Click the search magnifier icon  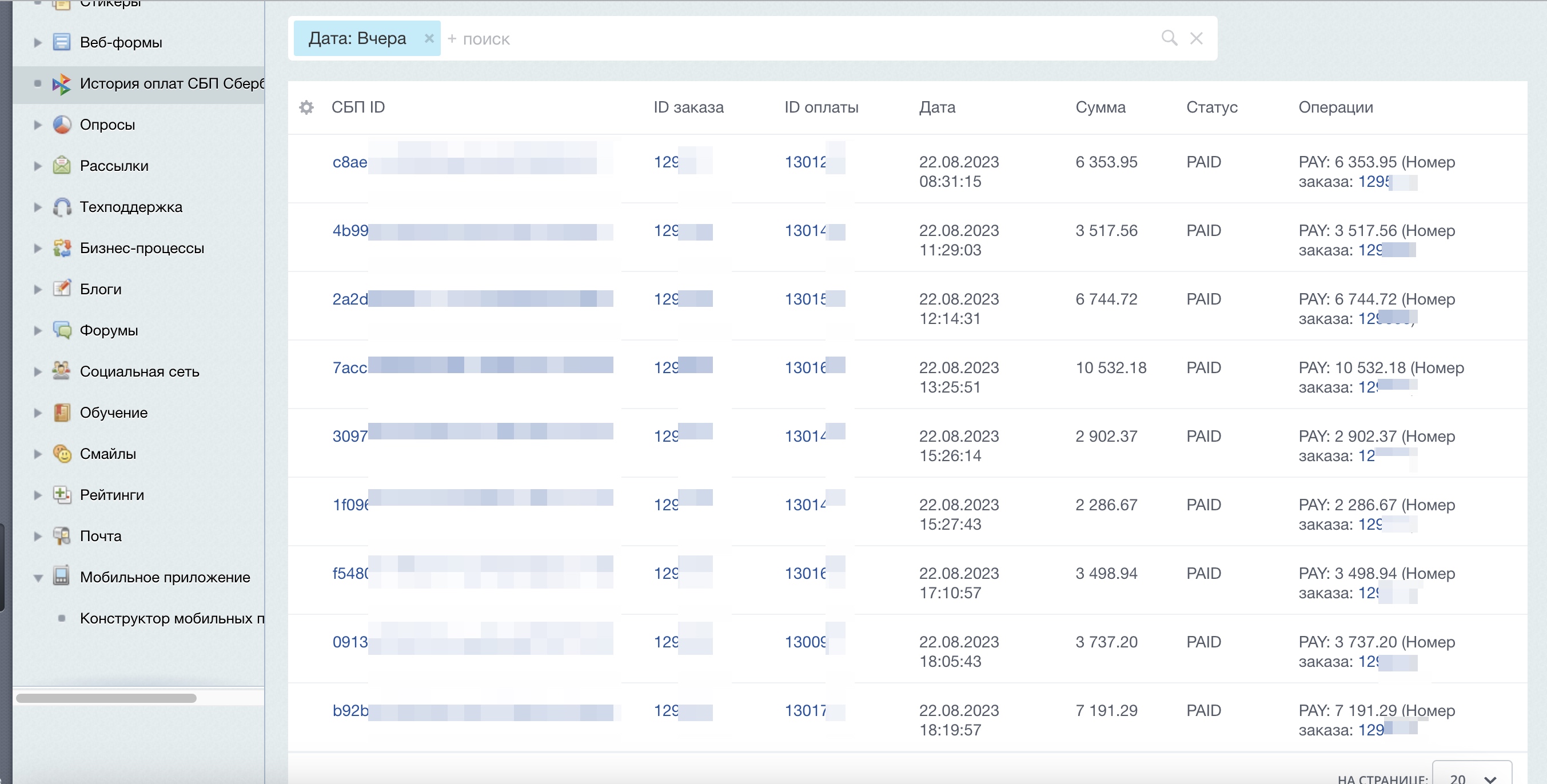[1169, 38]
